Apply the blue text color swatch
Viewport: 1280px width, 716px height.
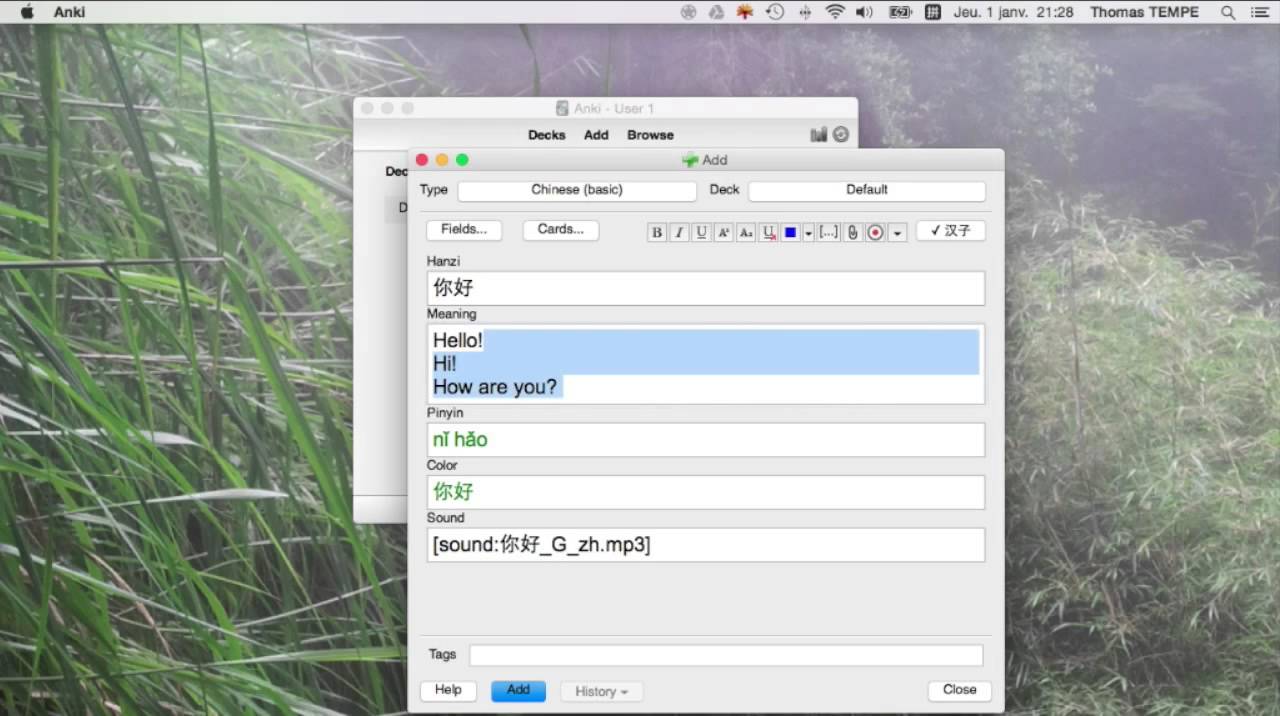[x=790, y=232]
